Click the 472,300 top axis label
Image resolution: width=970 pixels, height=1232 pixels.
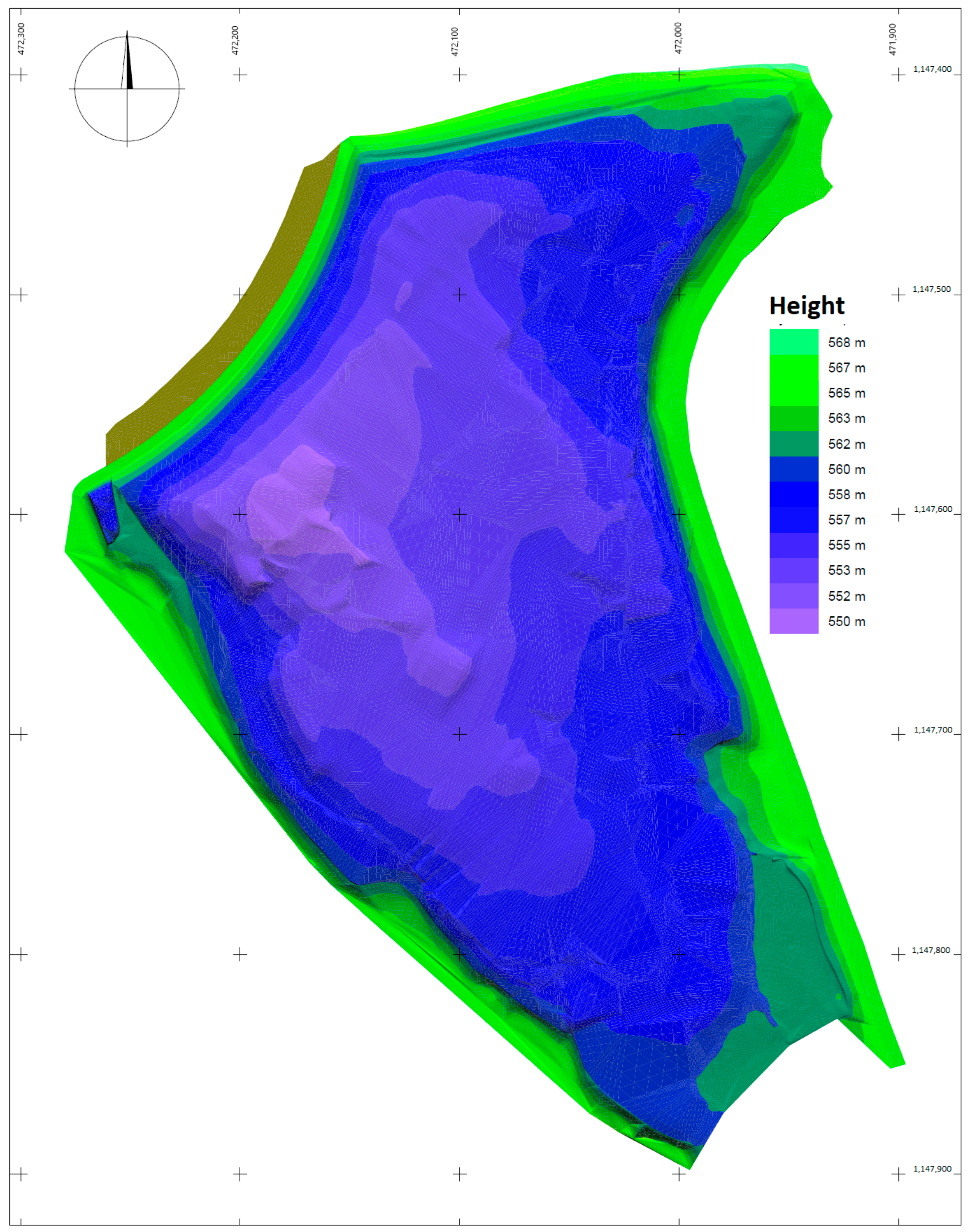(22, 39)
